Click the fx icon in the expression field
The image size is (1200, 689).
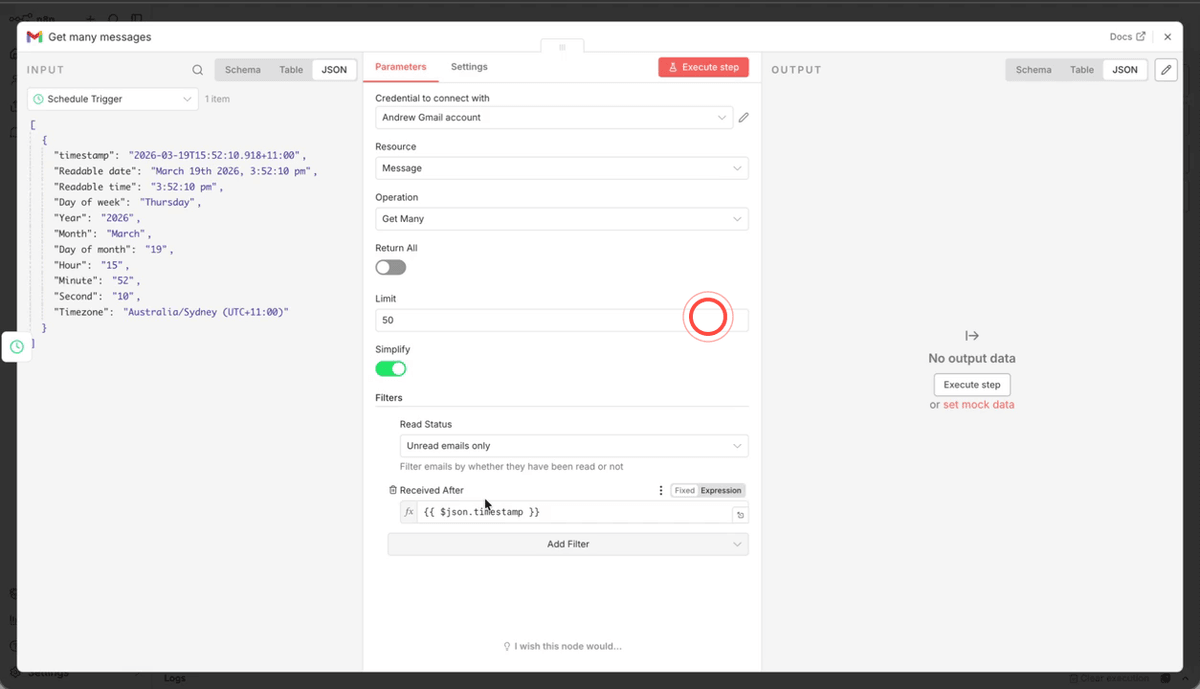409,511
